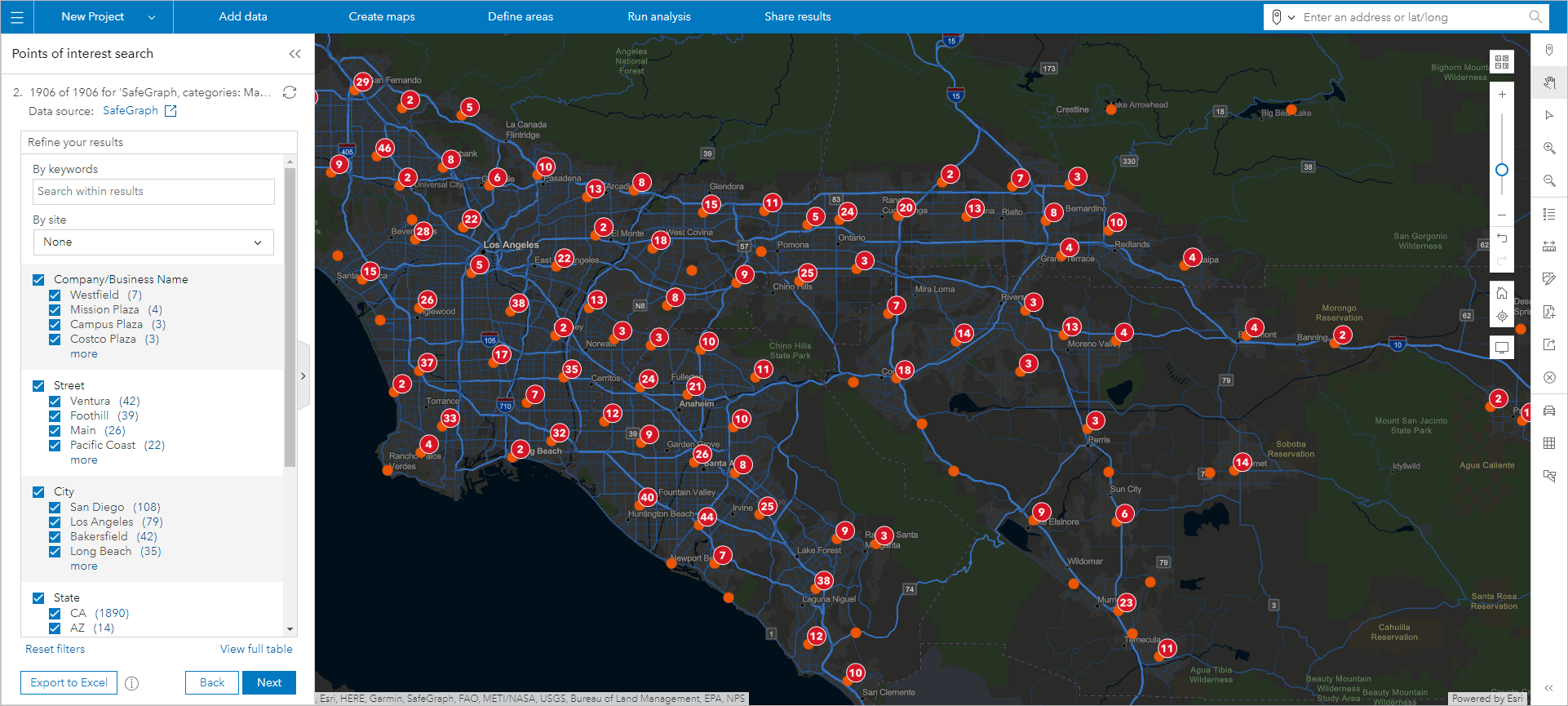This screenshot has width=1568, height=706.
Task: Open View full table link
Action: click(256, 650)
